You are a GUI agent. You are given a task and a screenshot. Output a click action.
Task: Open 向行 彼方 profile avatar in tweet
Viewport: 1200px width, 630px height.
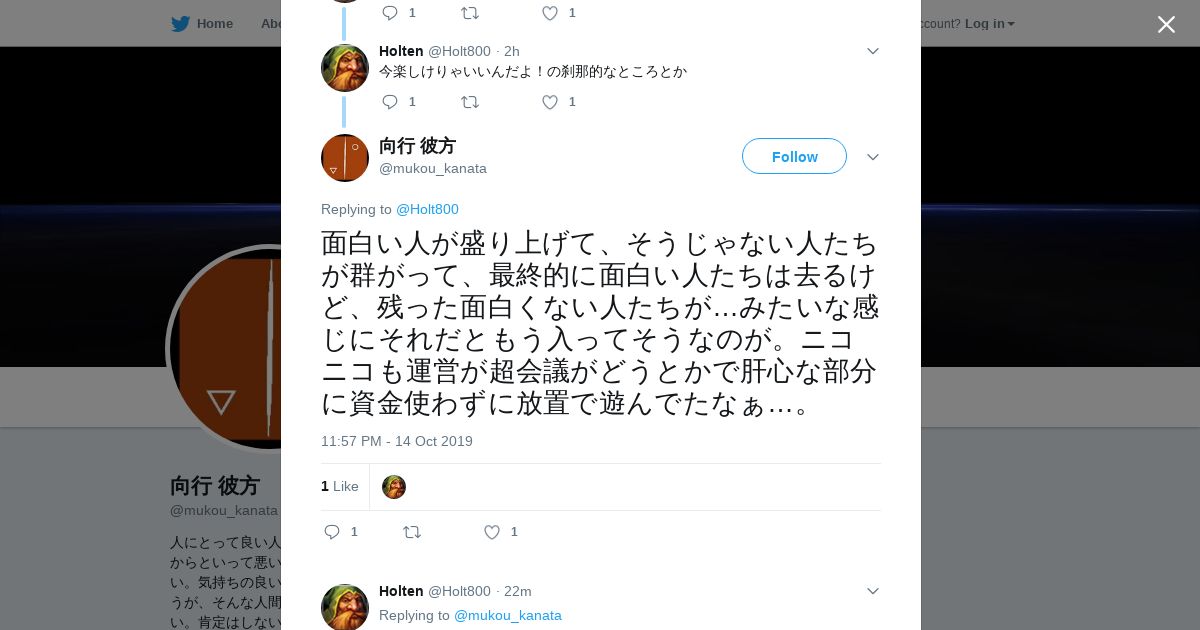point(345,158)
